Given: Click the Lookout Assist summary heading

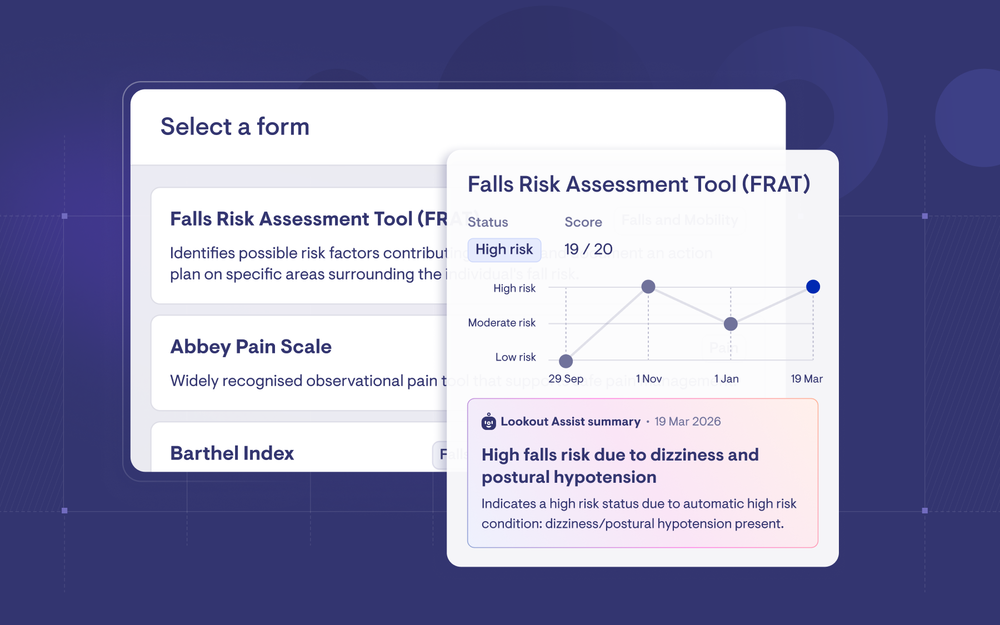Looking at the screenshot, I should pos(570,422).
